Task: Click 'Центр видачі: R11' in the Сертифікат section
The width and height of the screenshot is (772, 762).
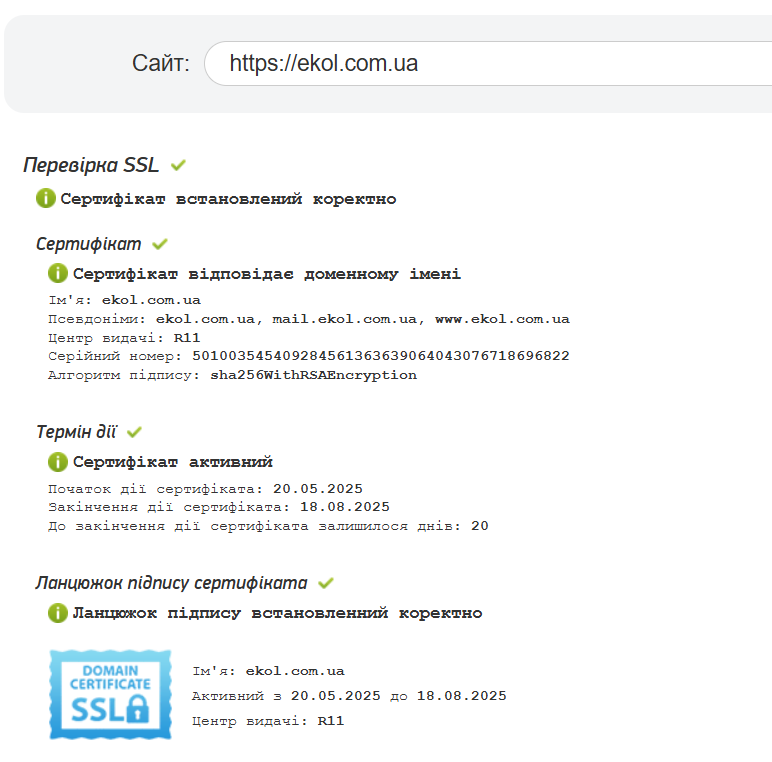Action: pos(124,338)
